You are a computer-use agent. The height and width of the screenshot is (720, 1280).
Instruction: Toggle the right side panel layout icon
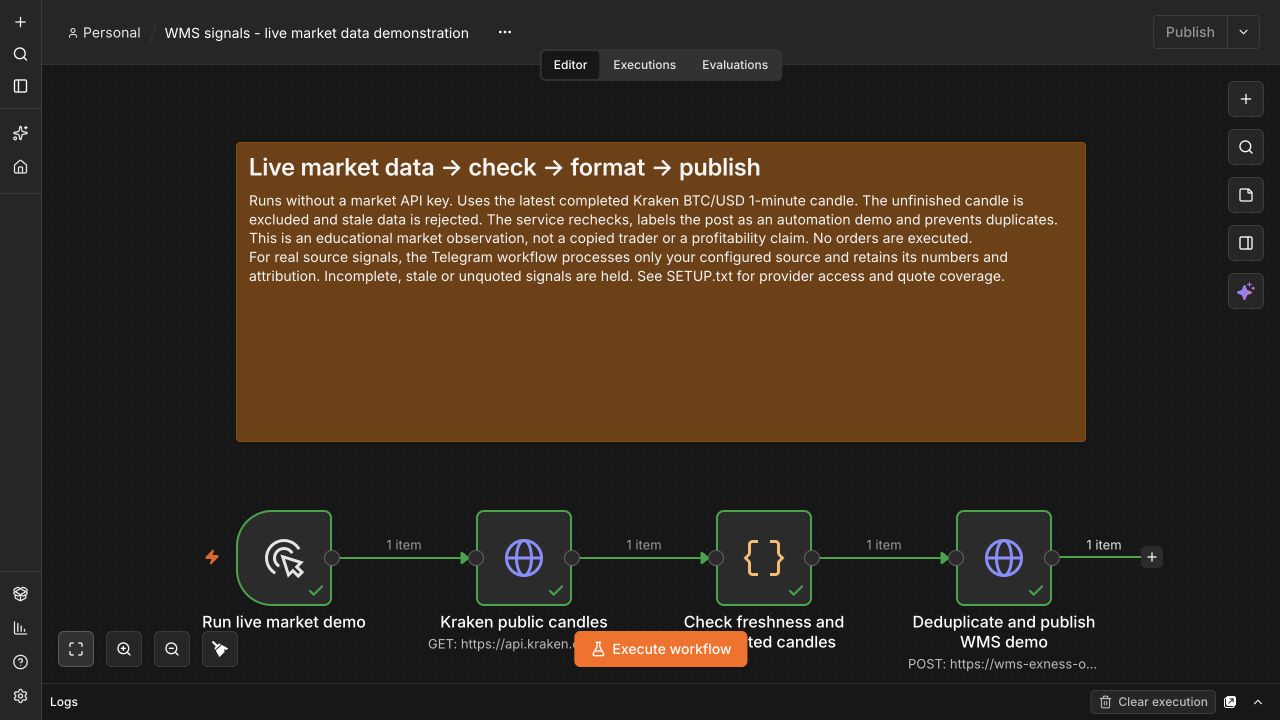point(1246,243)
